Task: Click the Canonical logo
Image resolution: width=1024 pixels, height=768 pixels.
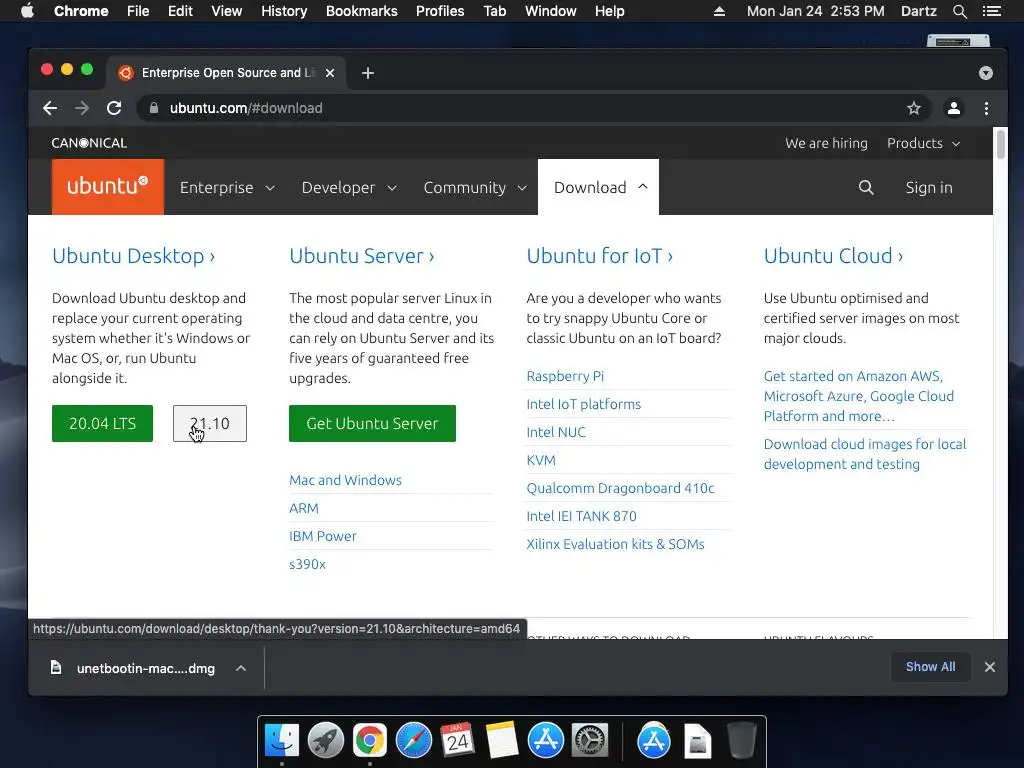Action: 89,143
